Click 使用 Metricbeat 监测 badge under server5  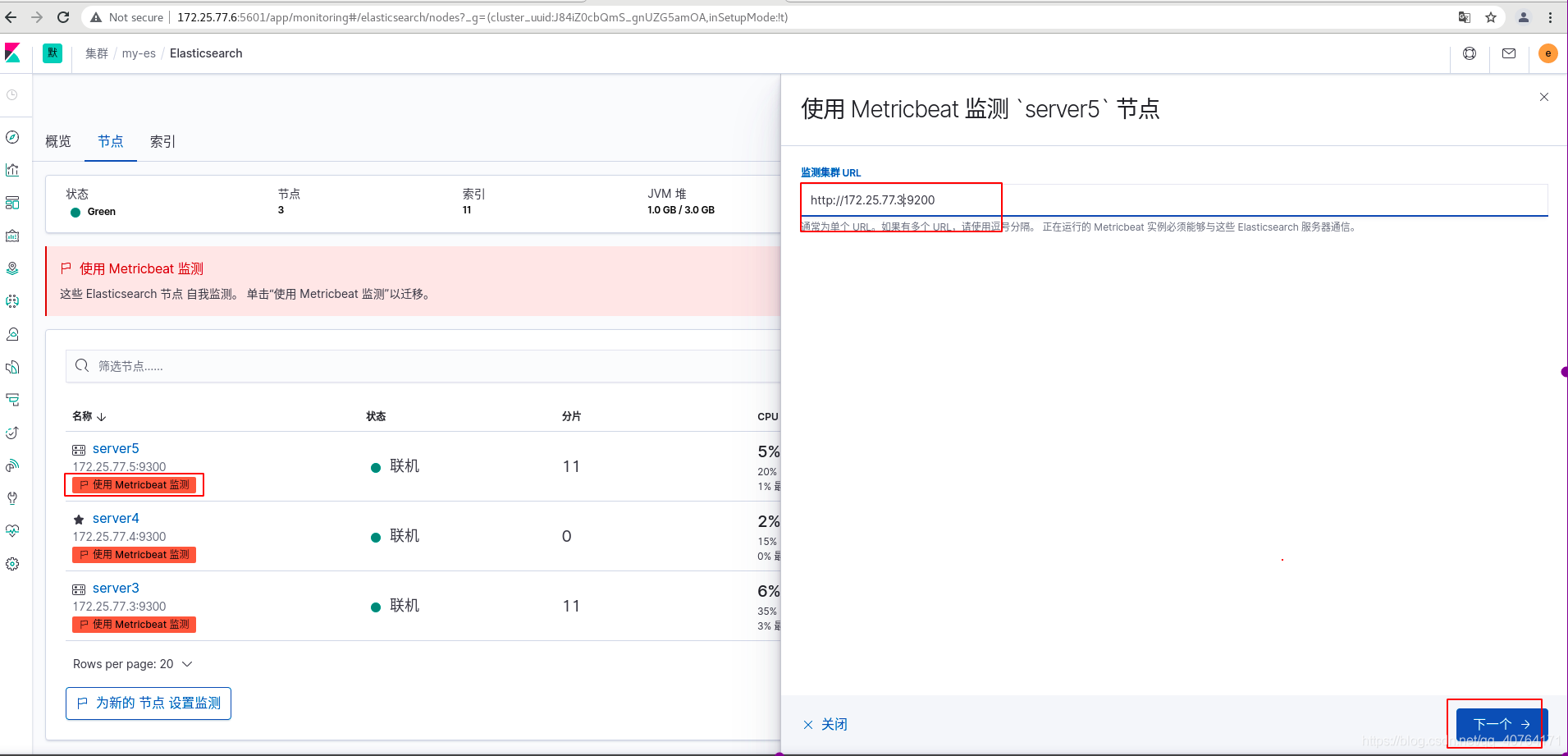click(135, 485)
